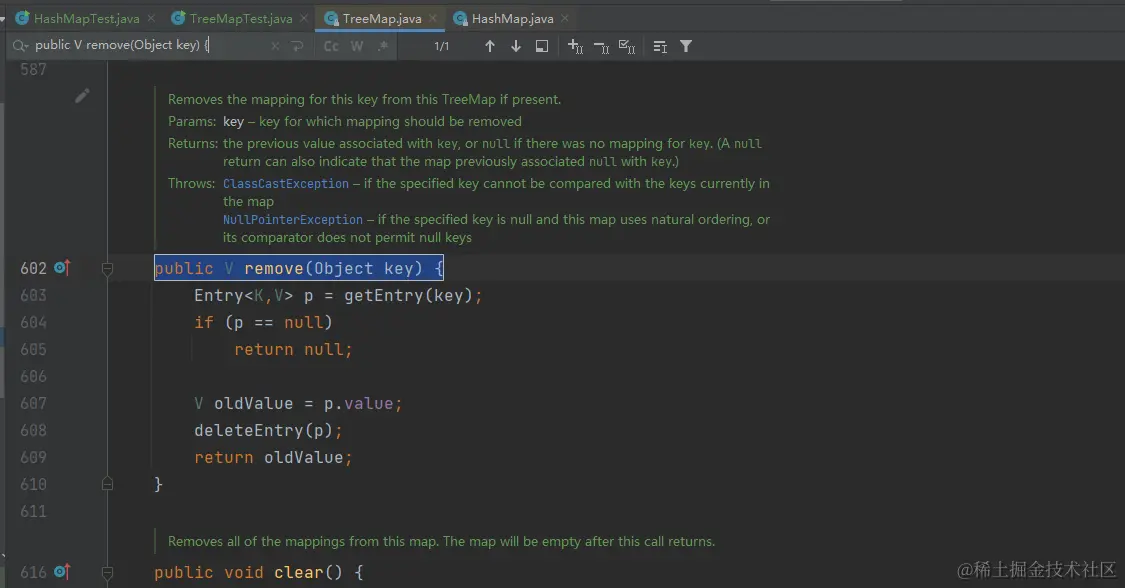Click line number 604 in gutter

(x=34, y=323)
